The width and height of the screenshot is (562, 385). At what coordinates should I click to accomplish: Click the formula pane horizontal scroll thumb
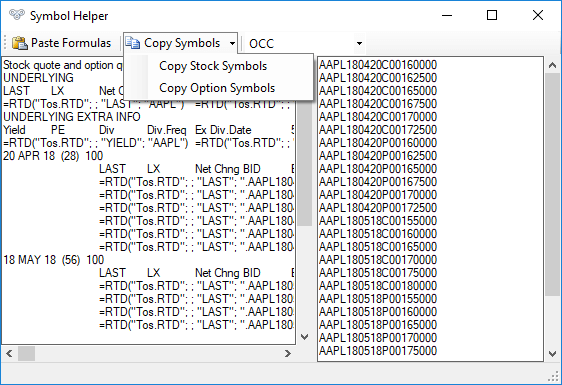tap(27, 353)
